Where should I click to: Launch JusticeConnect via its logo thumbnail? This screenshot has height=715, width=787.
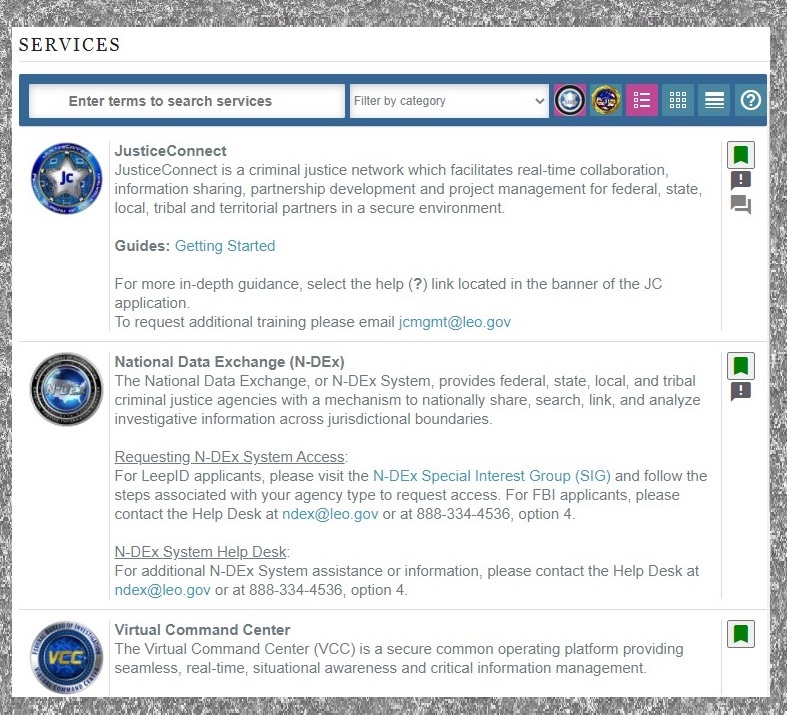[65, 179]
